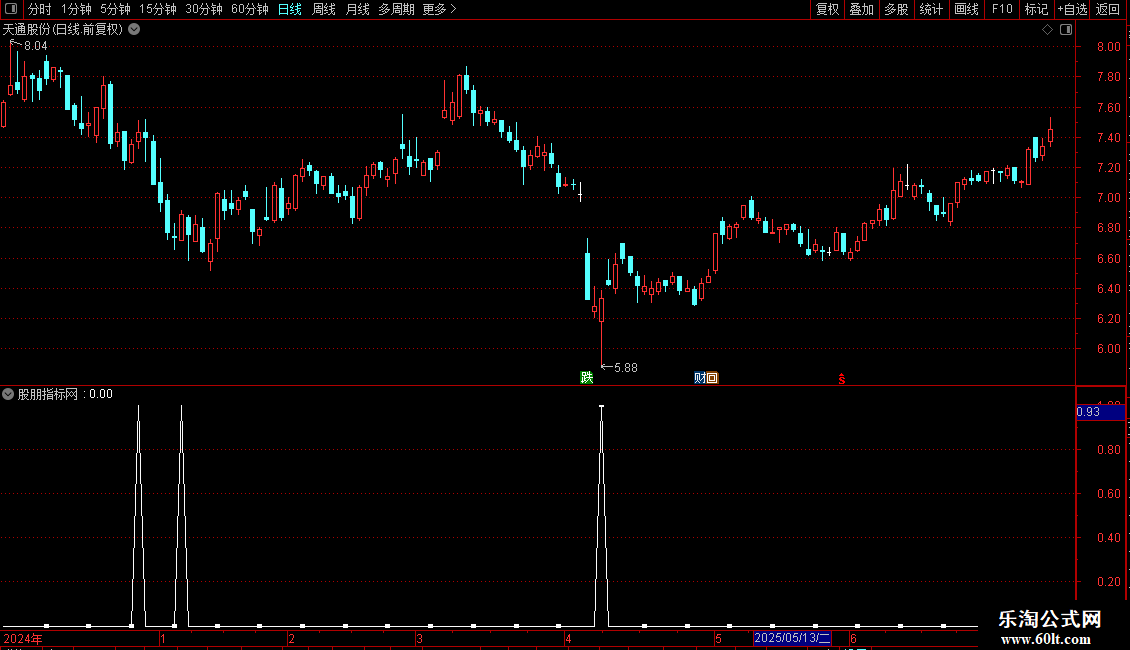Viewport: 1130px width, 650px height.
Task: Expand the 更多 periods menu
Action: tap(440, 9)
